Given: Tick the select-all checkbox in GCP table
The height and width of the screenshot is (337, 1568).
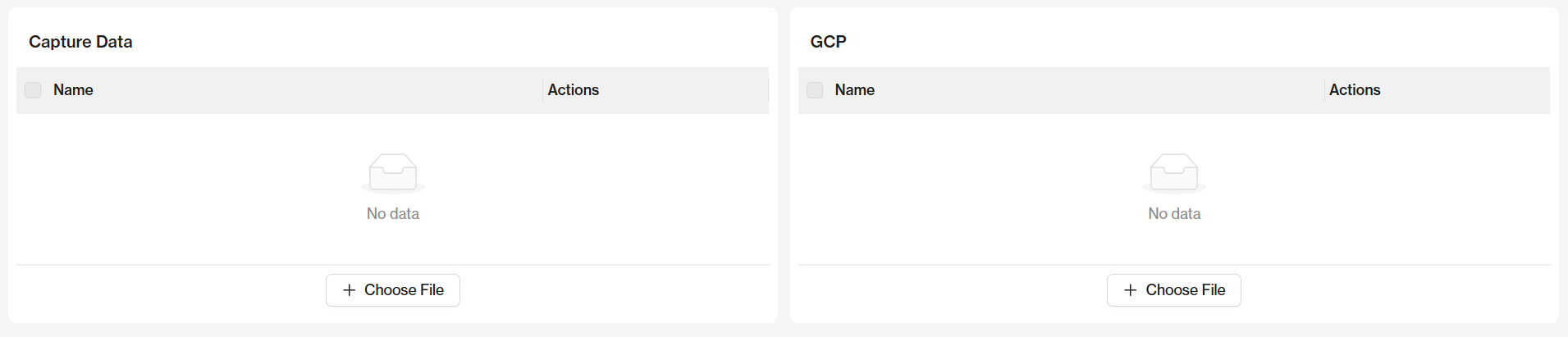Looking at the screenshot, I should (815, 90).
